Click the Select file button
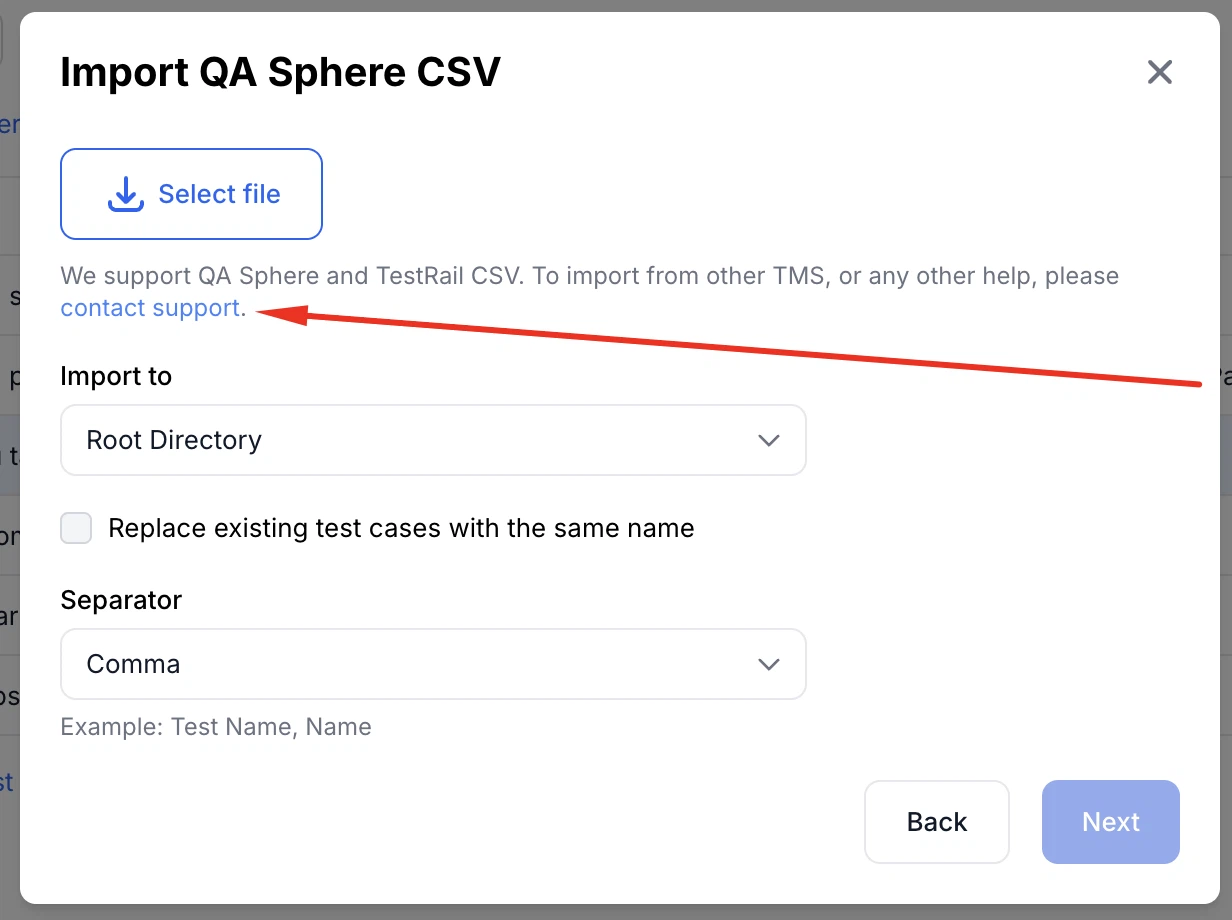Screen dimensions: 1232x920 coord(191,193)
